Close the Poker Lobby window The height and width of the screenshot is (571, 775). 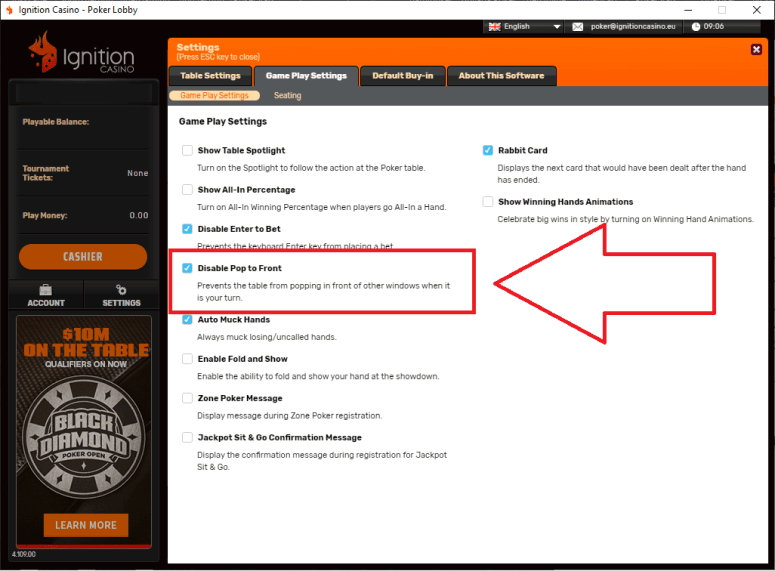click(x=756, y=10)
